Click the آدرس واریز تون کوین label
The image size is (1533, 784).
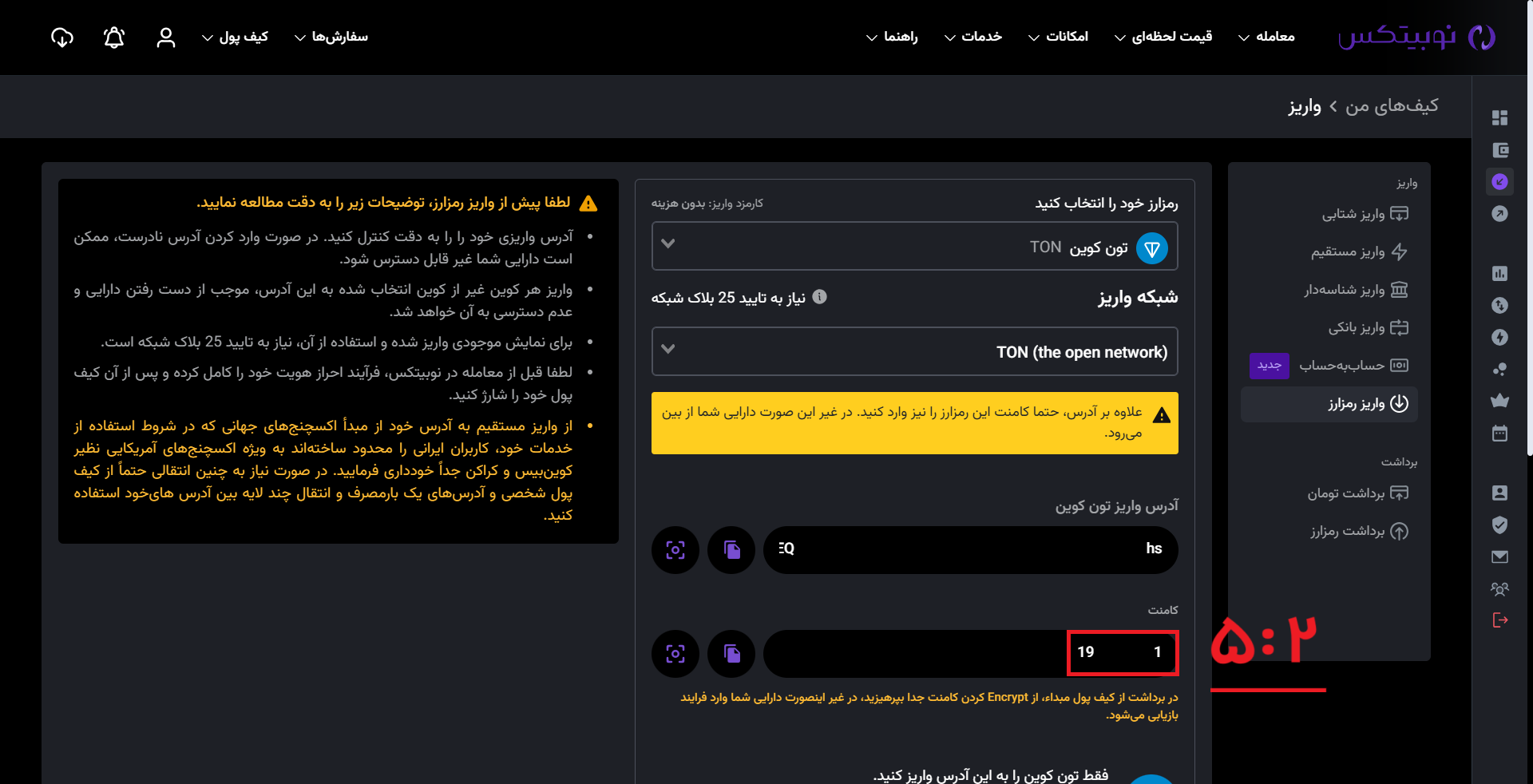coord(1116,506)
